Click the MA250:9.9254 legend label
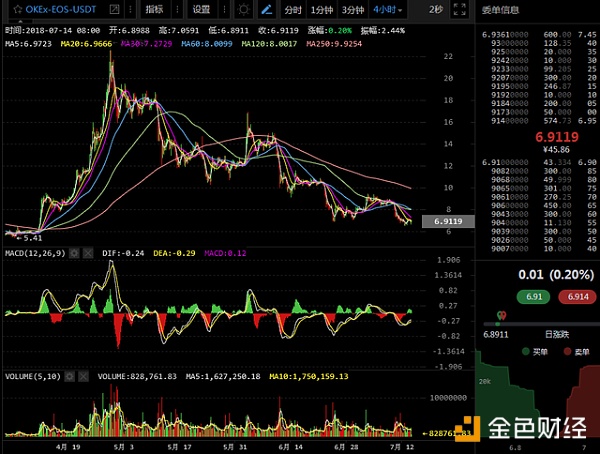Image resolution: width=600 pixels, height=454 pixels. pos(334,44)
